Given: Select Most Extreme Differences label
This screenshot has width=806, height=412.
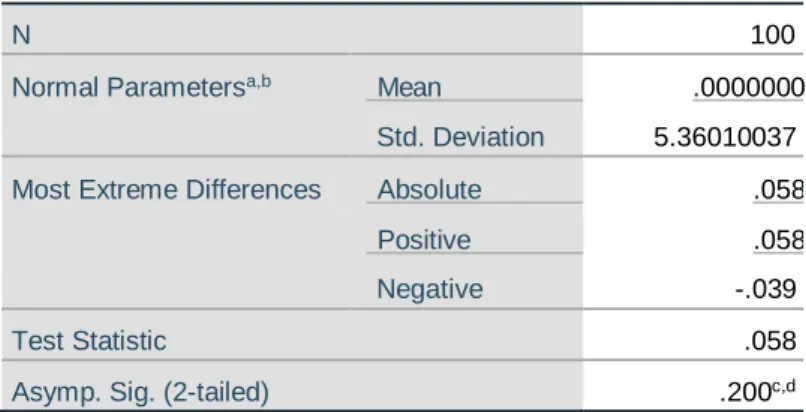Looking at the screenshot, I should click(166, 189).
